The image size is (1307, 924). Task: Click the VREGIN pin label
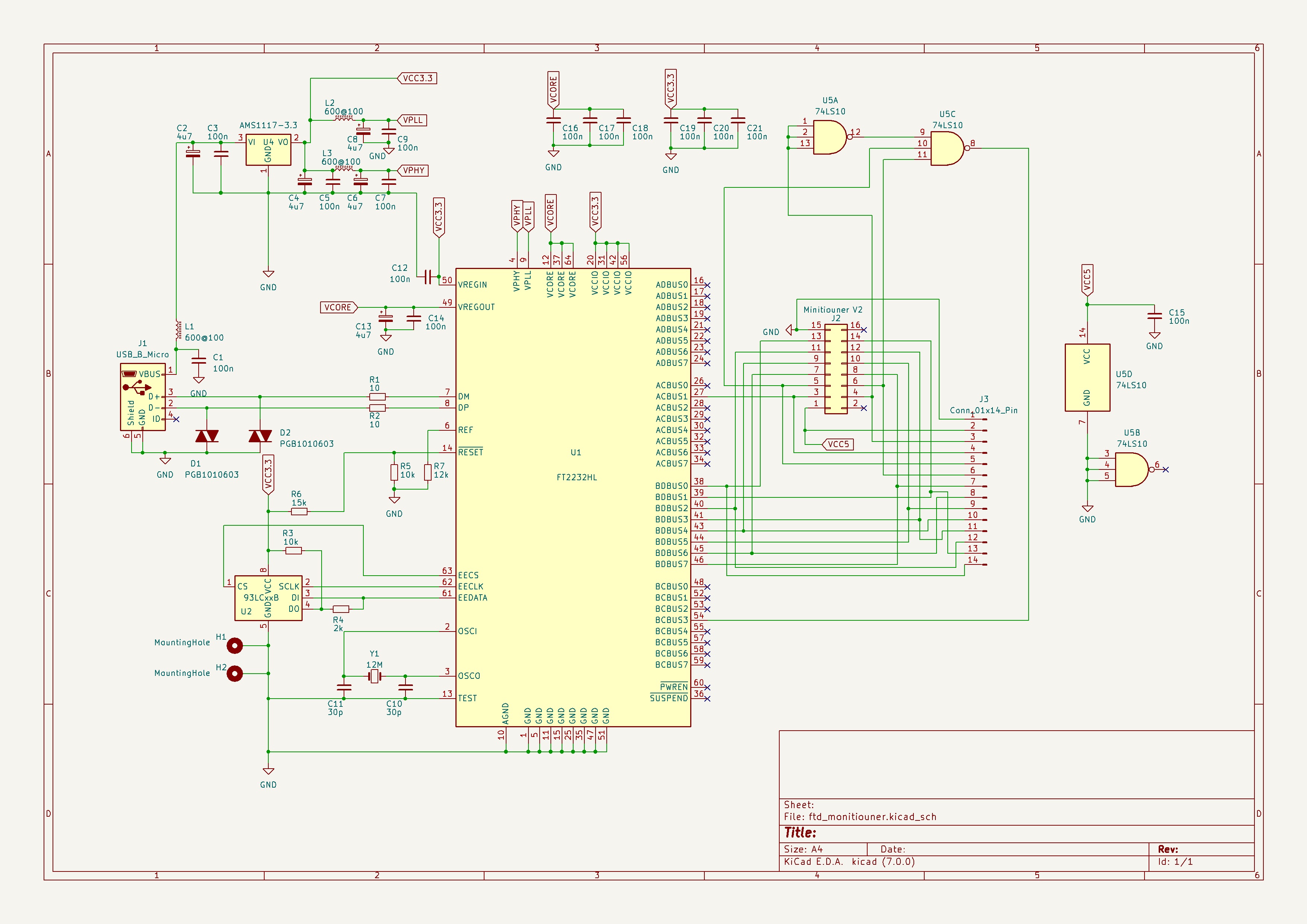click(x=473, y=285)
